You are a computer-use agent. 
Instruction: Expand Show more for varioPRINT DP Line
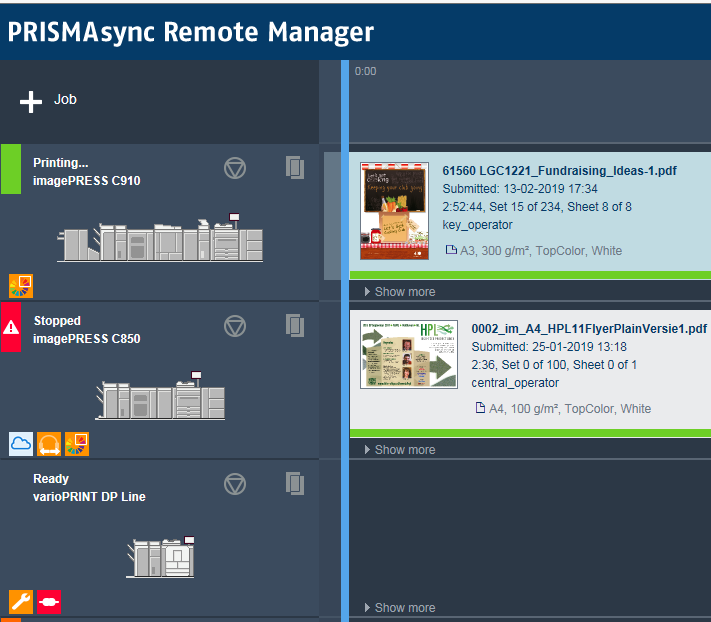(400, 607)
